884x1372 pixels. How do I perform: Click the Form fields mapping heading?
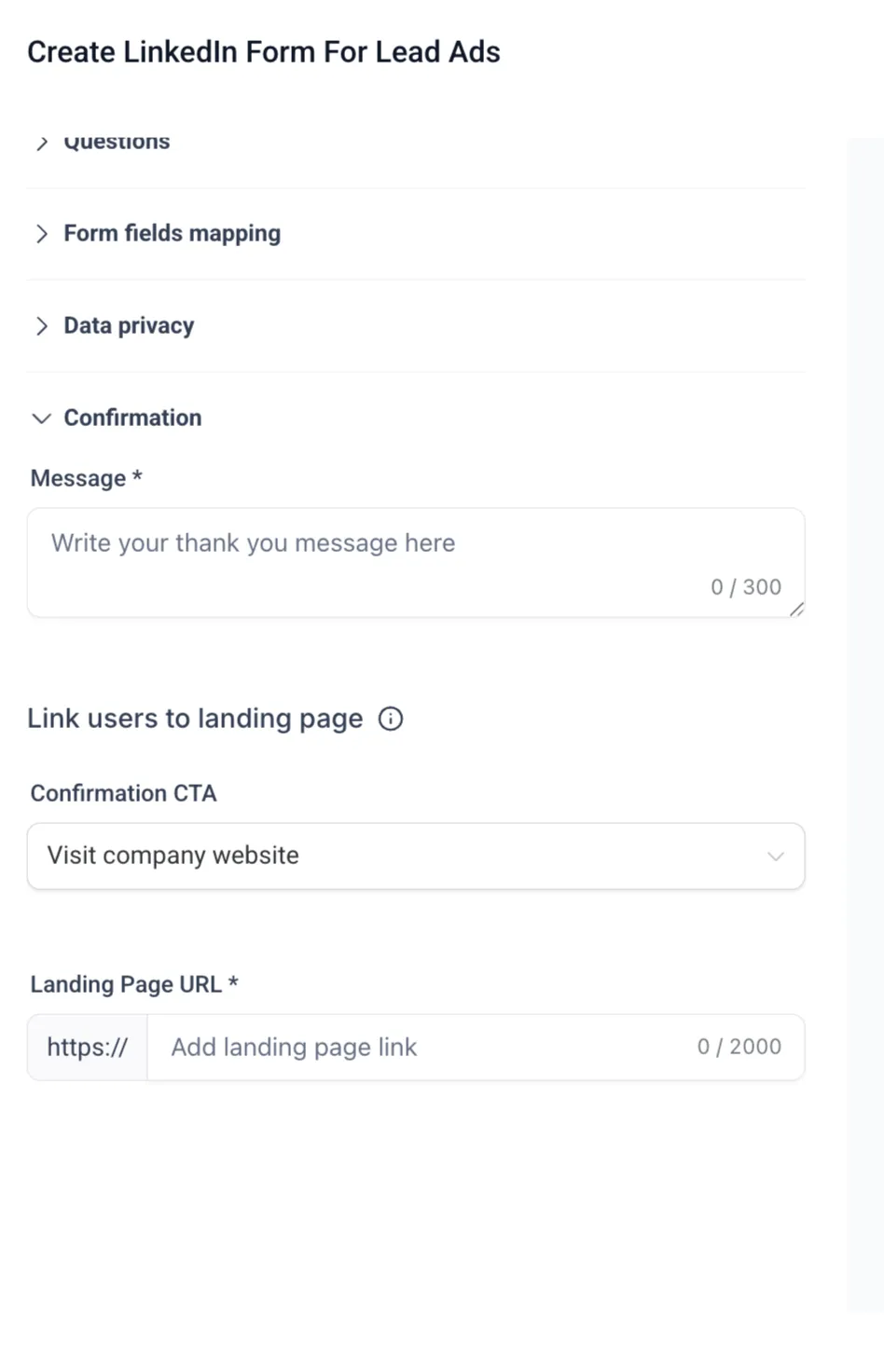[172, 233]
